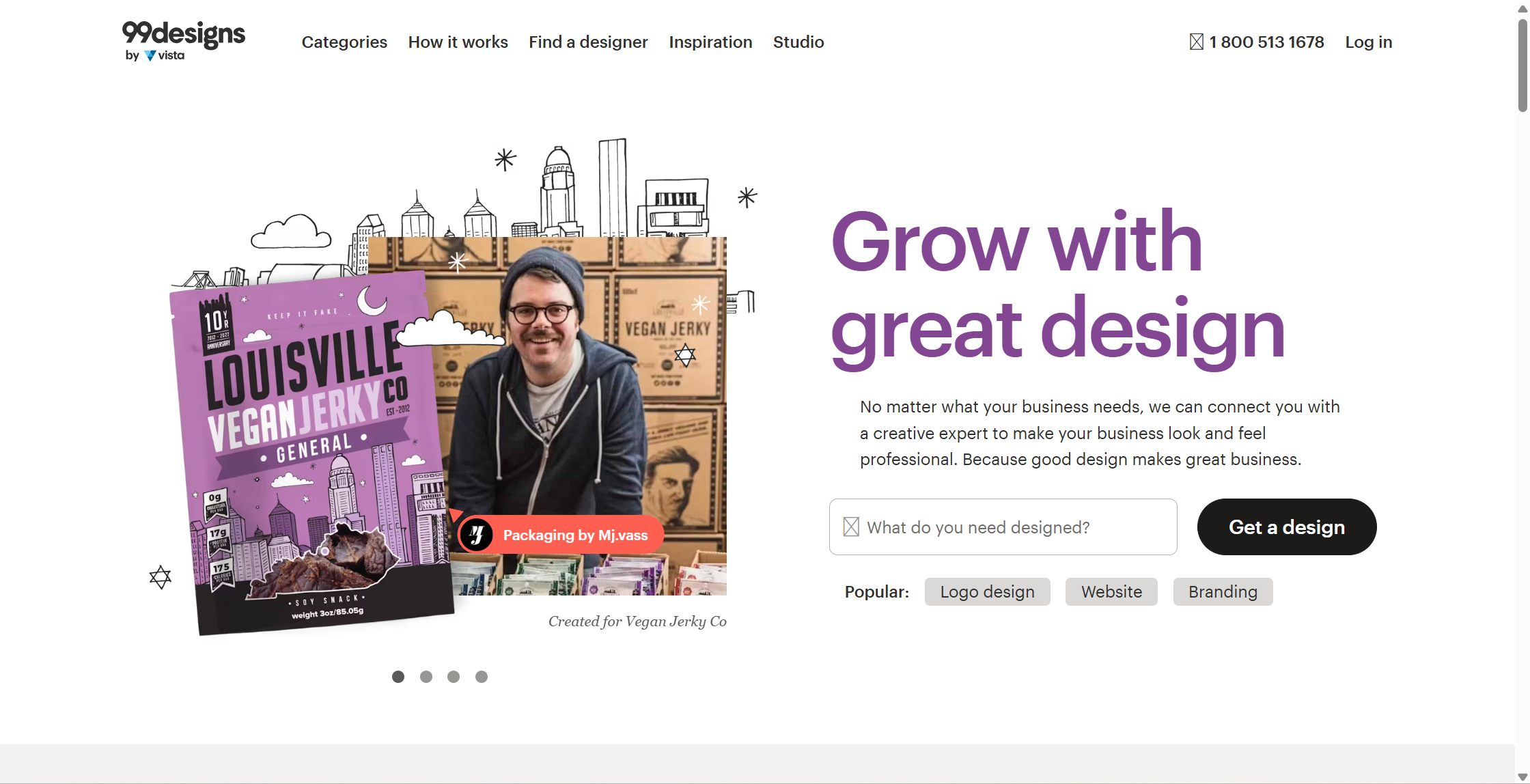1530x784 pixels.
Task: Click the Popular: label
Action: click(x=877, y=591)
